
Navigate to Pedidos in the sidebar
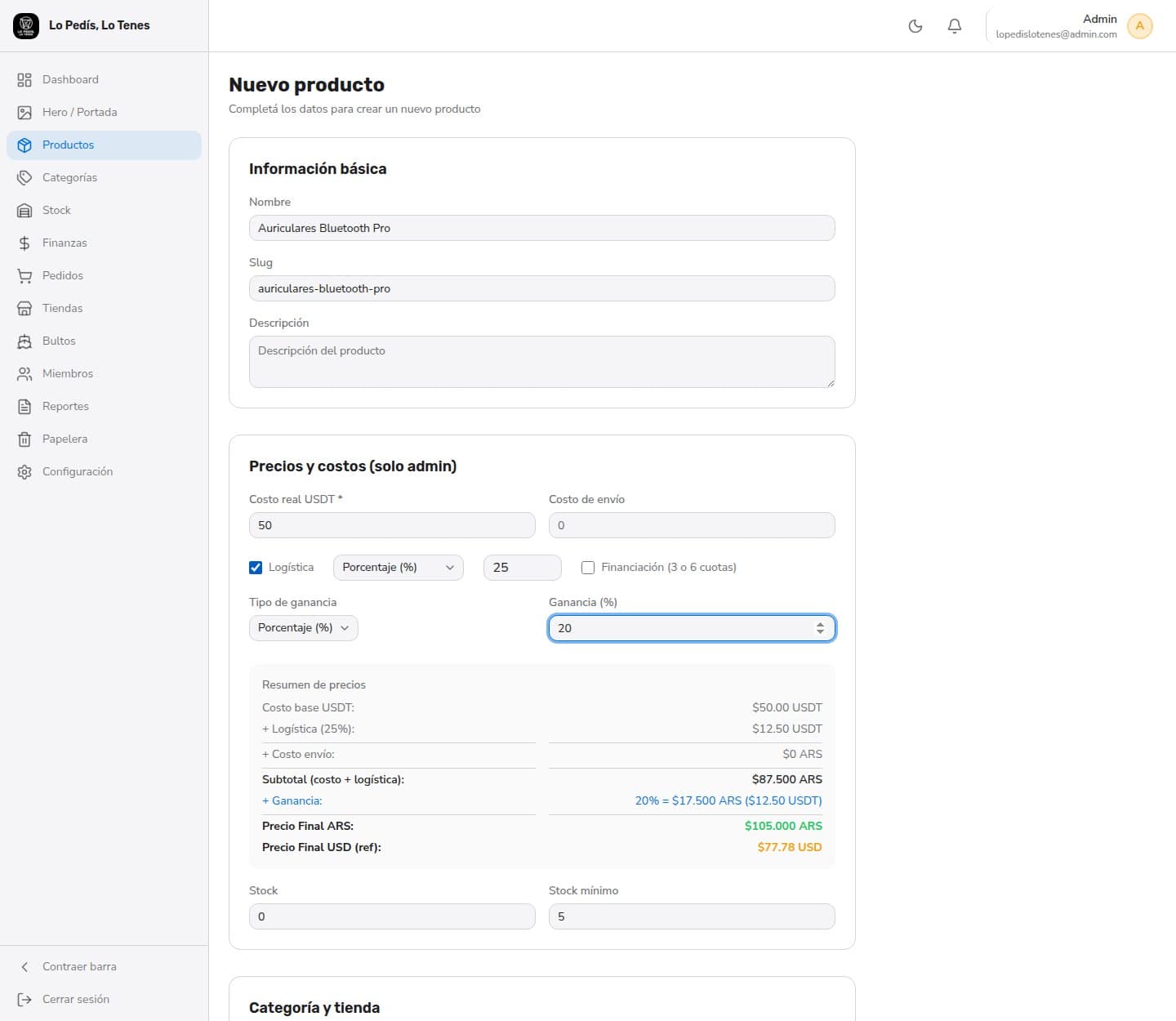104,276
